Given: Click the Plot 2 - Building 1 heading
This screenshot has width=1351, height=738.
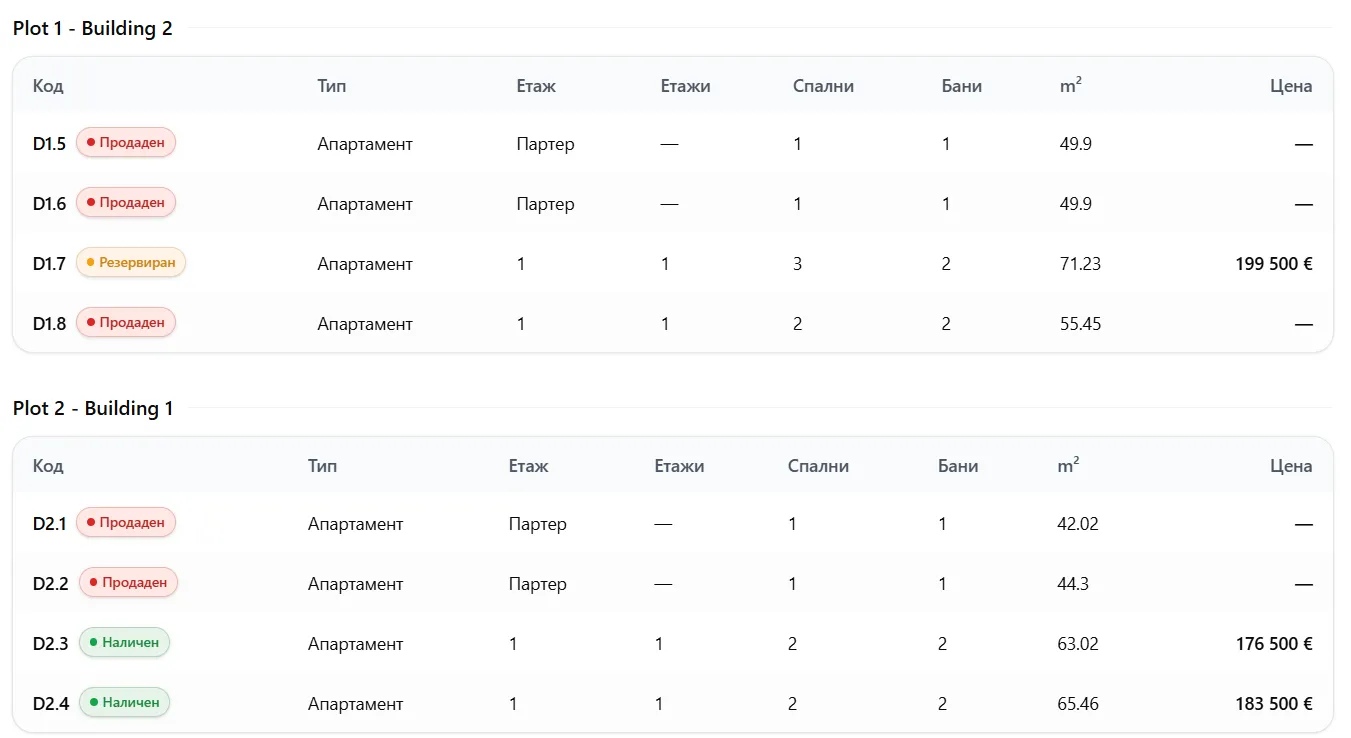Looking at the screenshot, I should [x=93, y=408].
